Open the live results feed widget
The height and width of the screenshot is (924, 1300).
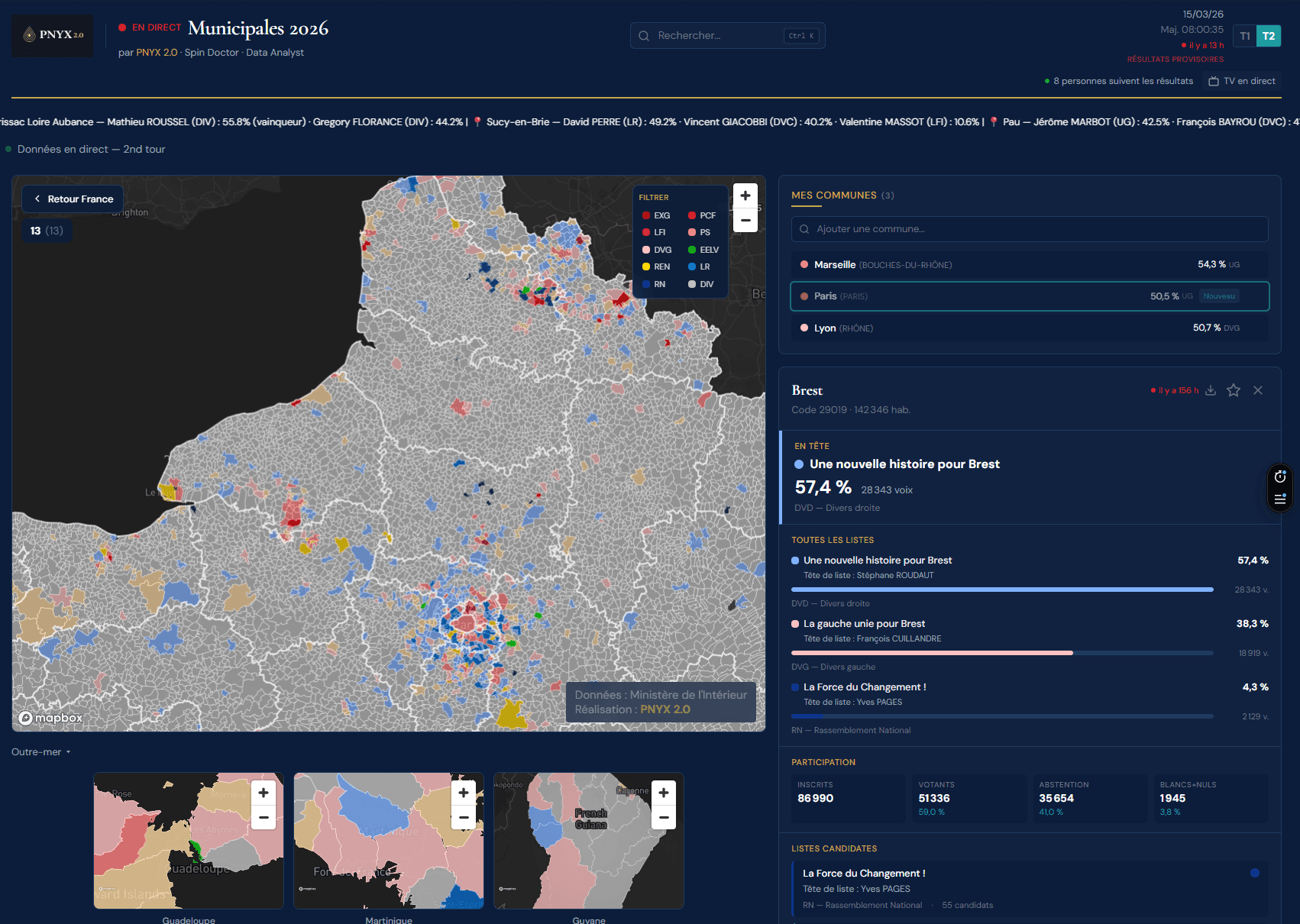[x=1279, y=499]
